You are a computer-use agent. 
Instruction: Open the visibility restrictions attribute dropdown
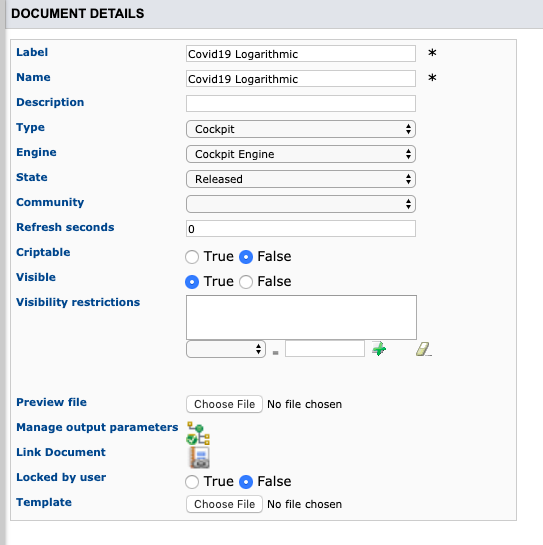[226, 349]
